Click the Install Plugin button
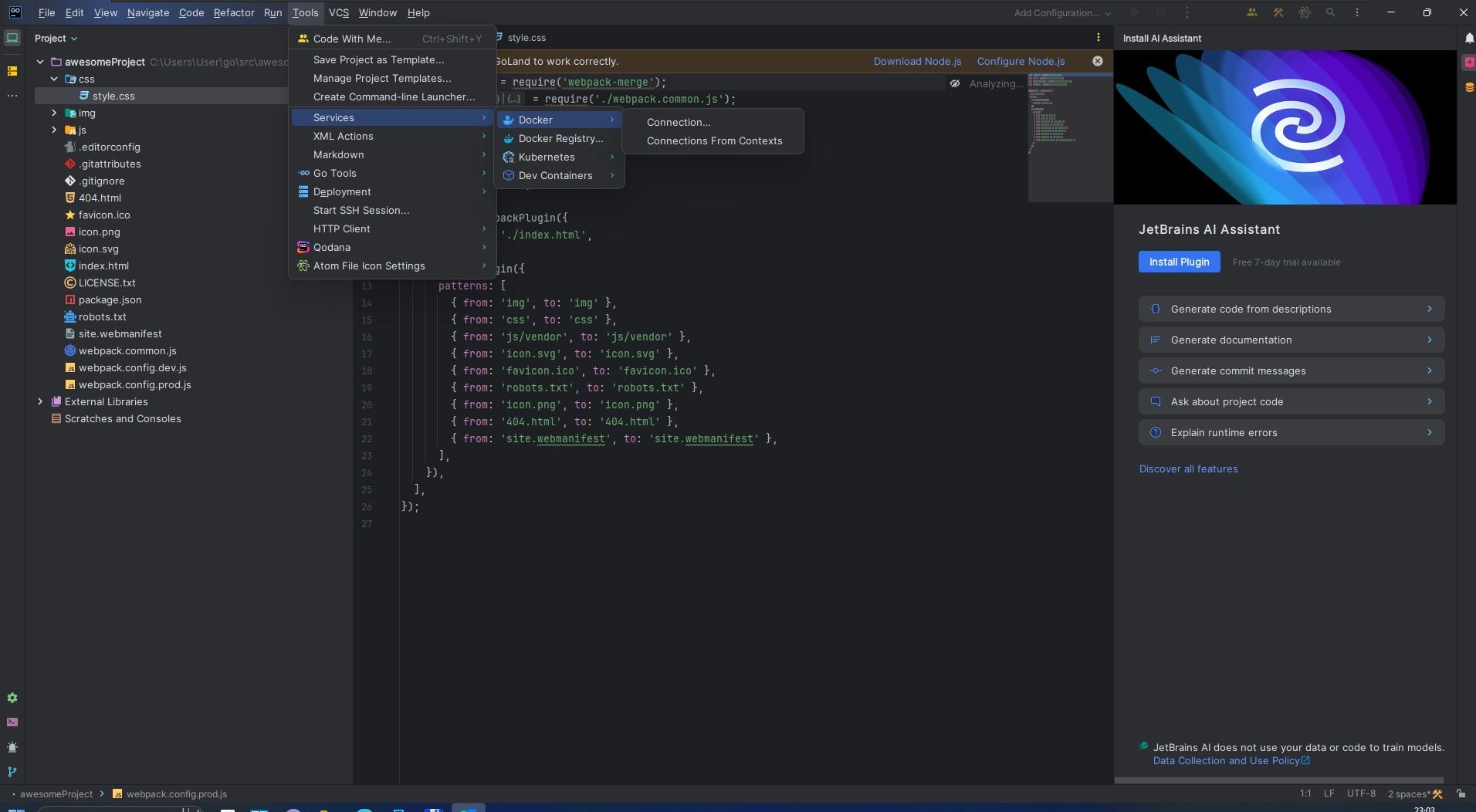The width and height of the screenshot is (1476, 812). (x=1179, y=262)
